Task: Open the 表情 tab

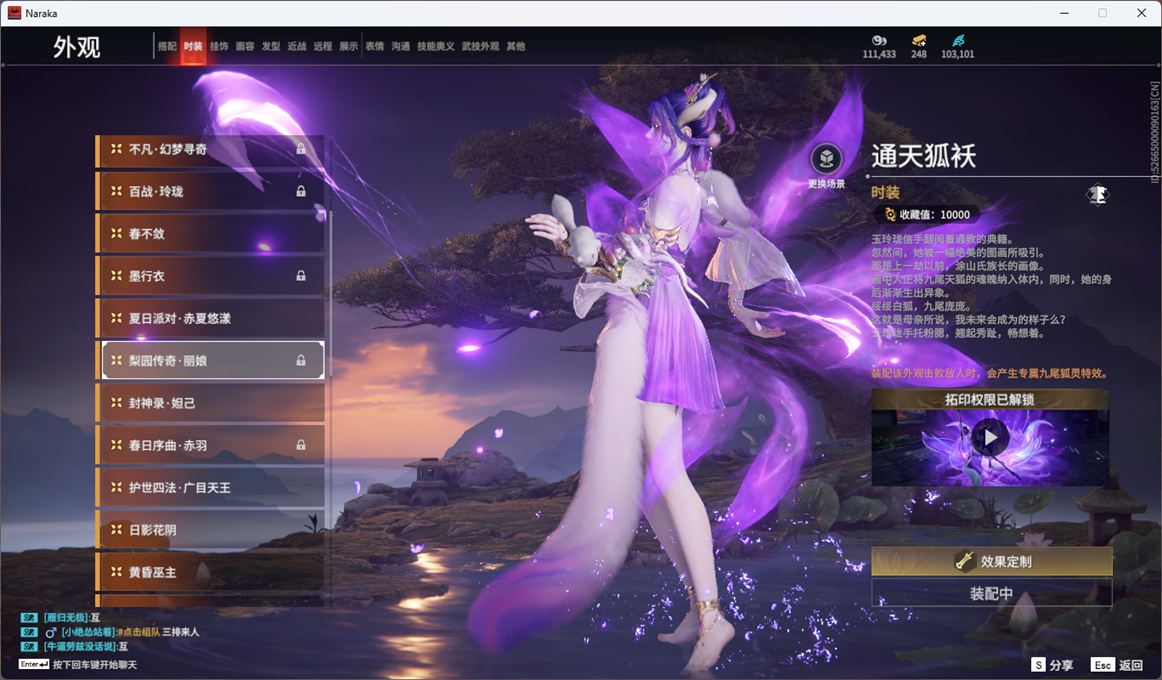Action: point(375,46)
